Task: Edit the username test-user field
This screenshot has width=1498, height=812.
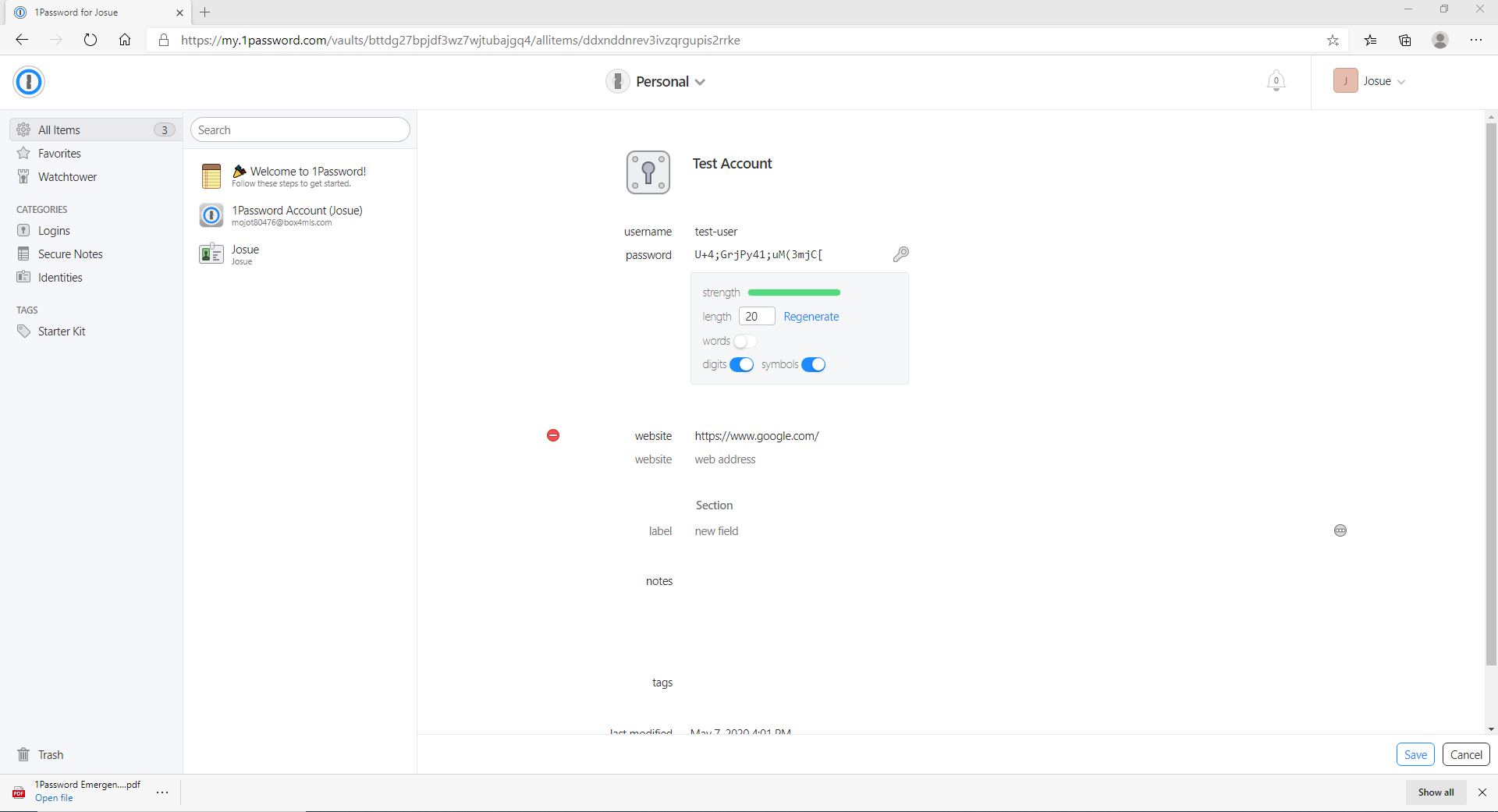Action: point(715,232)
